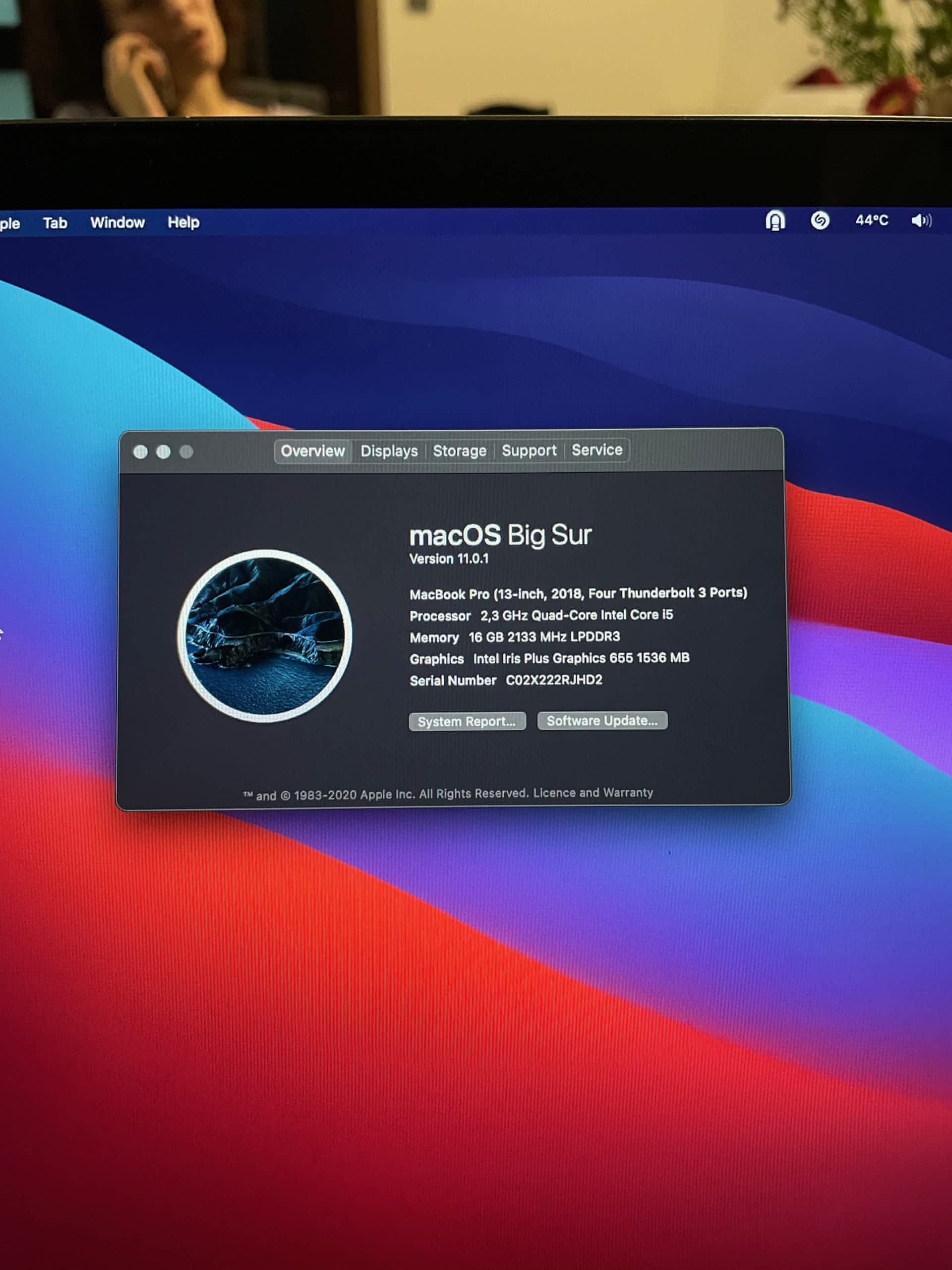
Task: Switch to the Displays tab
Action: (389, 451)
